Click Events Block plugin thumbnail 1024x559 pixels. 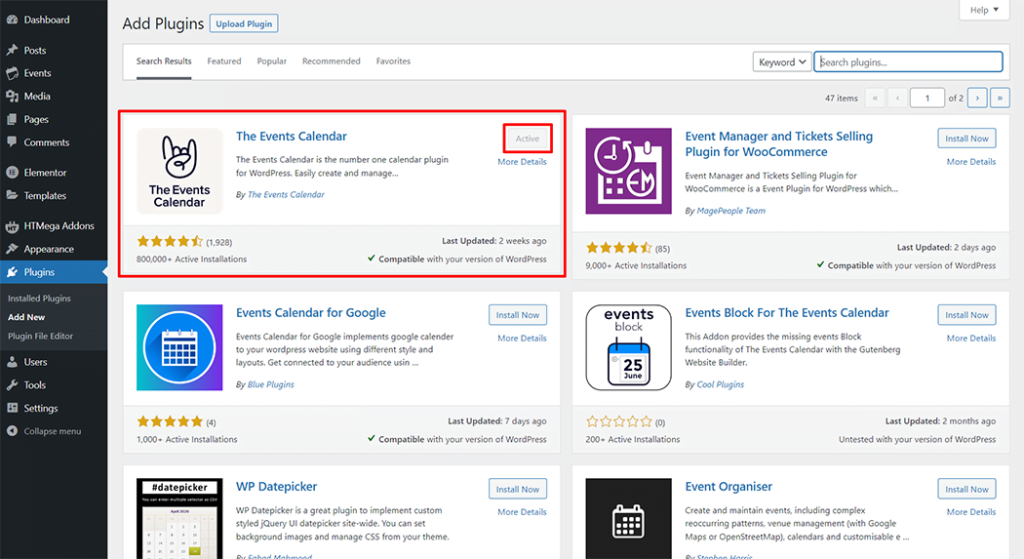pos(628,347)
